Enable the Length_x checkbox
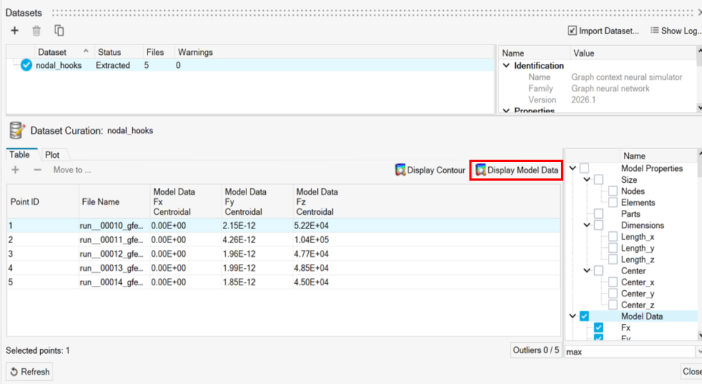 pos(613,237)
